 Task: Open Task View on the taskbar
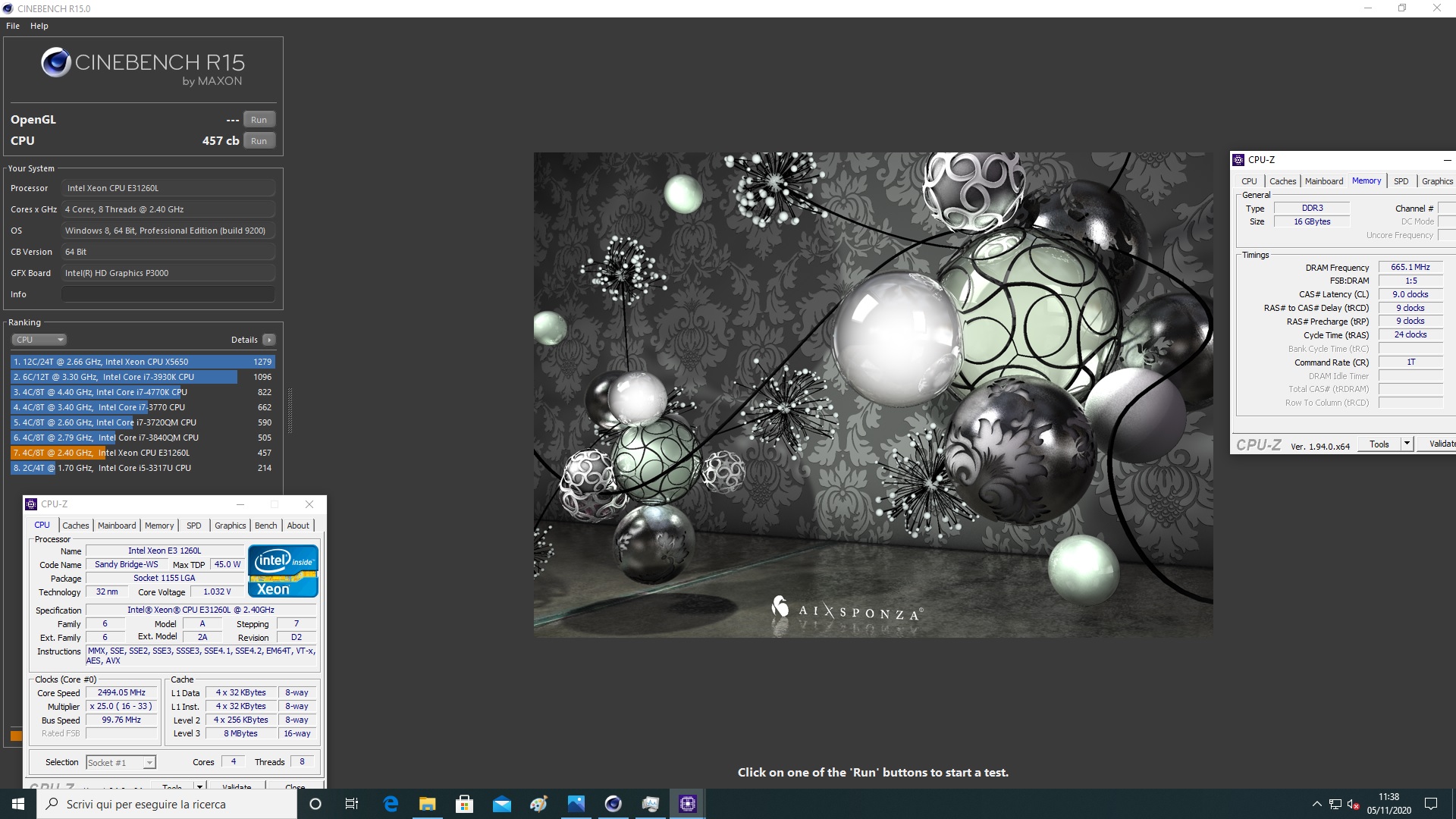(352, 804)
